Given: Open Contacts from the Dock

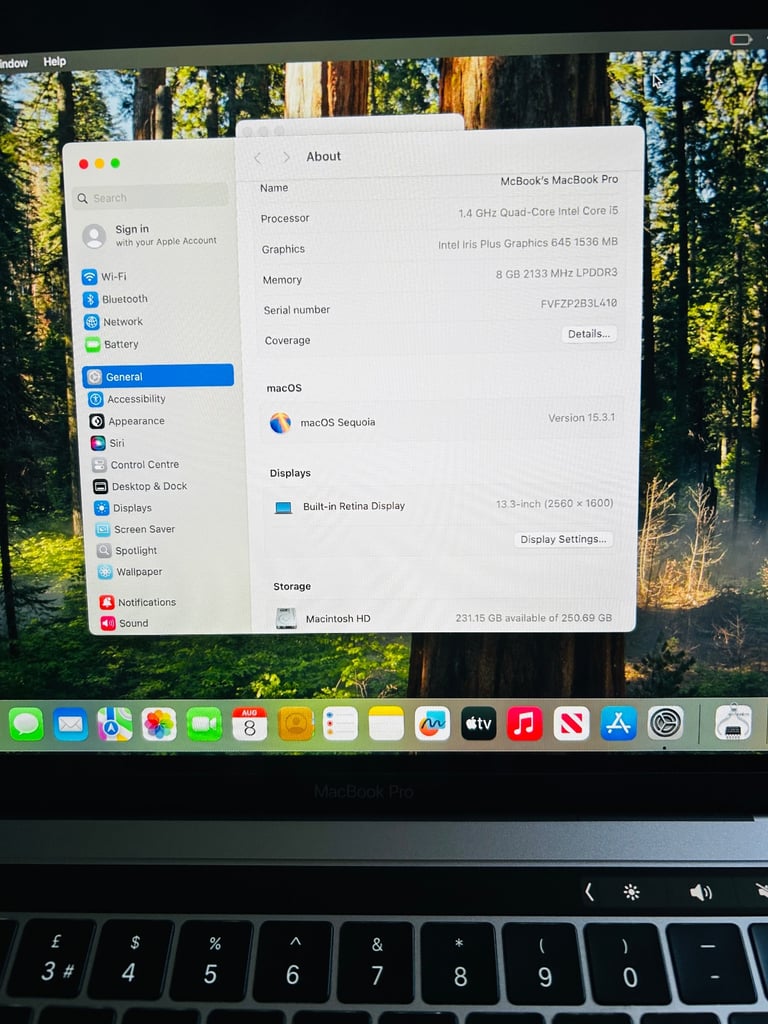Looking at the screenshot, I should (x=296, y=724).
